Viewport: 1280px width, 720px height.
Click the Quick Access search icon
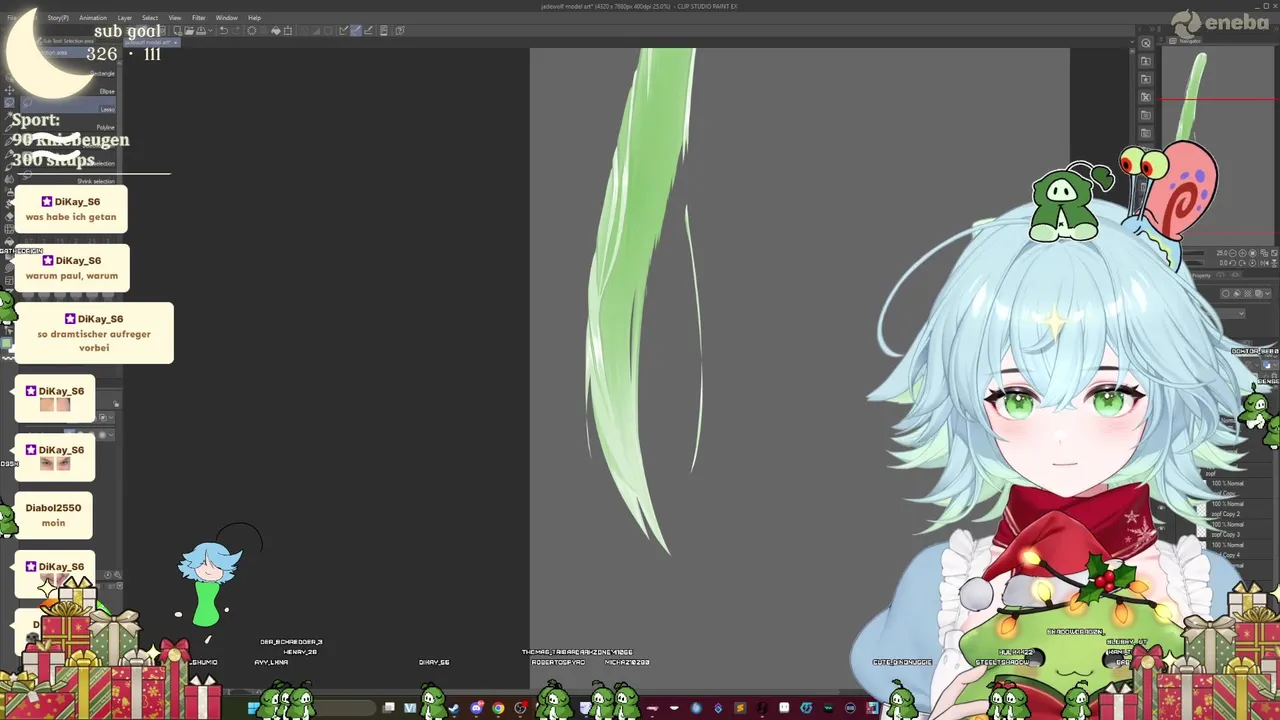[x=1146, y=43]
